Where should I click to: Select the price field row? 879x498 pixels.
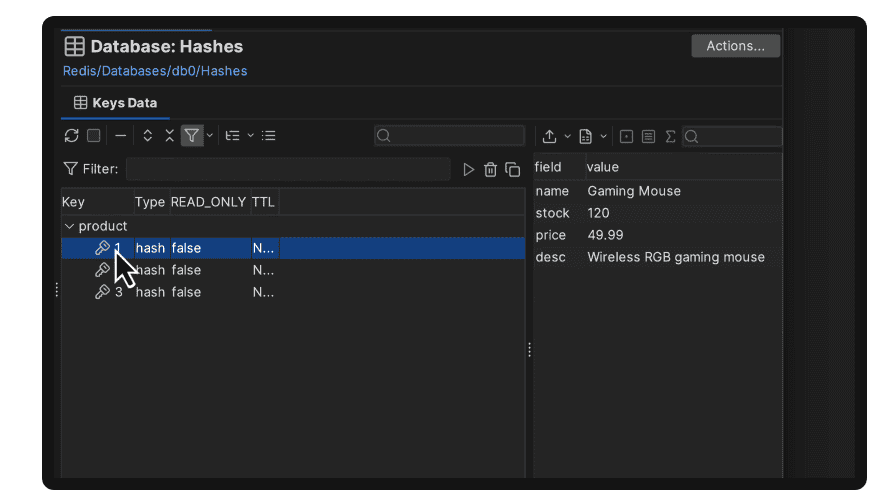pos(658,235)
